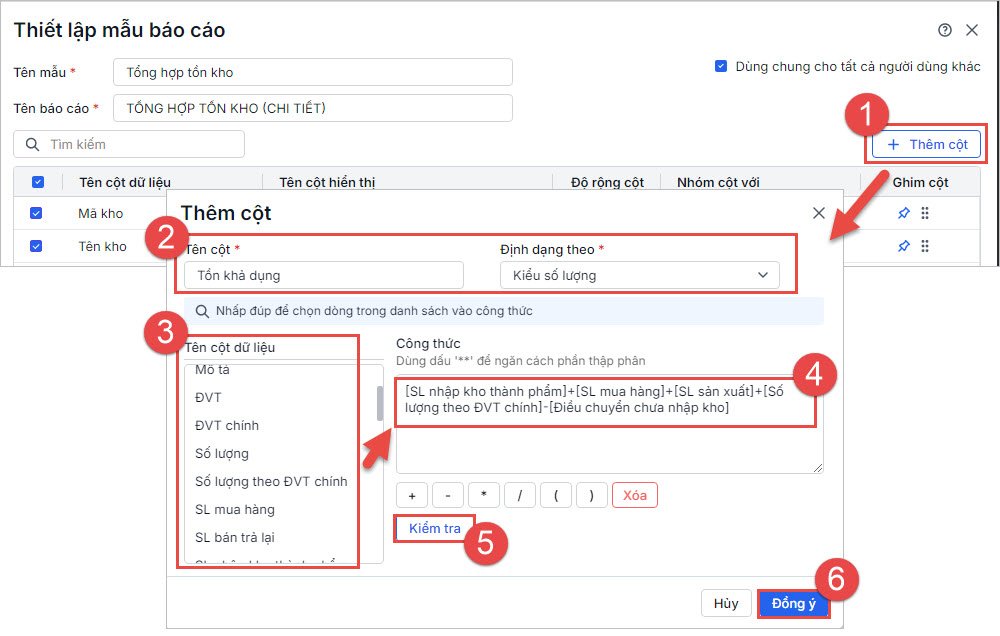Uncheck the Mã kho row checkbox
The image size is (1000, 636).
37,213
